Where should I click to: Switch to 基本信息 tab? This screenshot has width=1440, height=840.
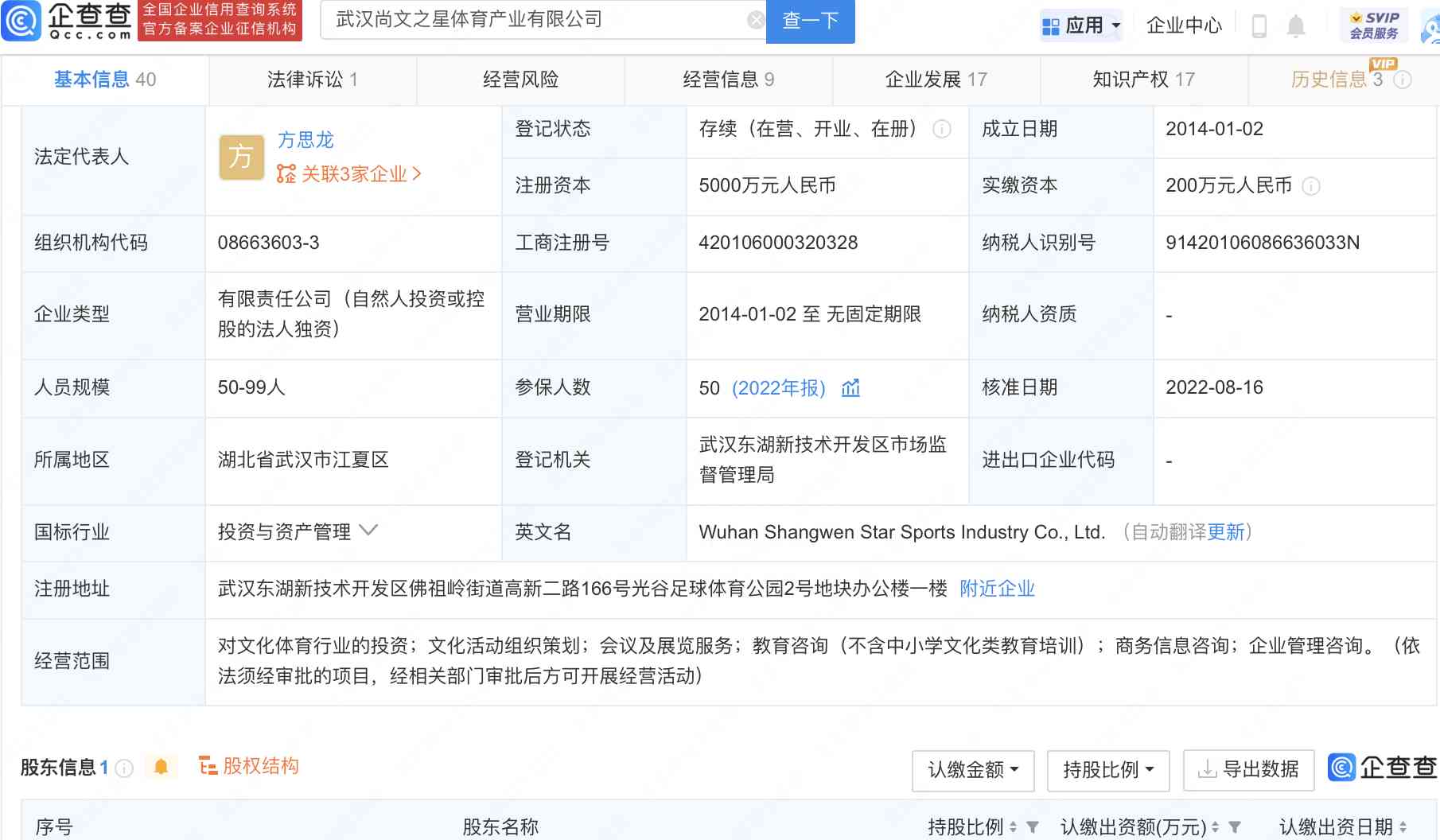click(105, 80)
